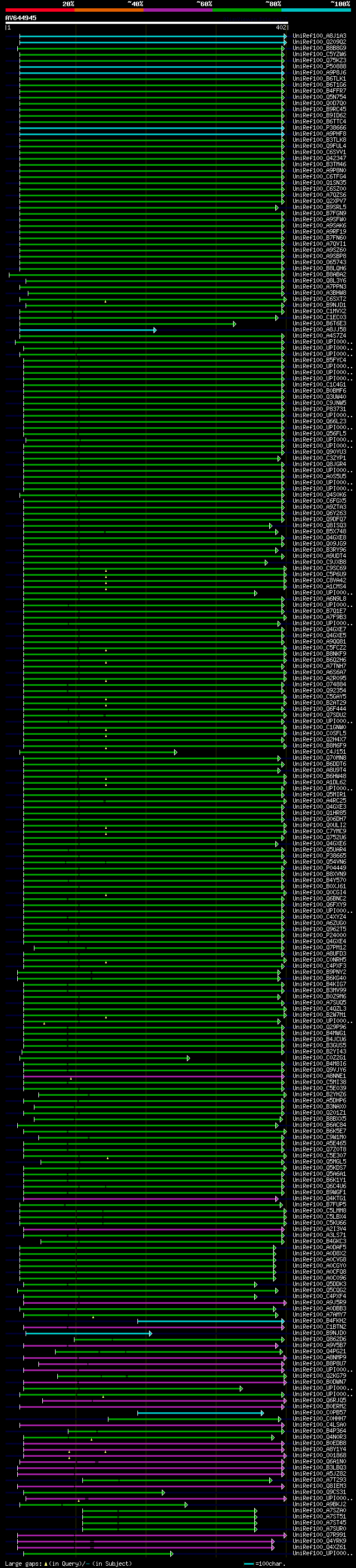Select hit UniRef100_P38666
356x1568 pixels.
pos(319,128)
